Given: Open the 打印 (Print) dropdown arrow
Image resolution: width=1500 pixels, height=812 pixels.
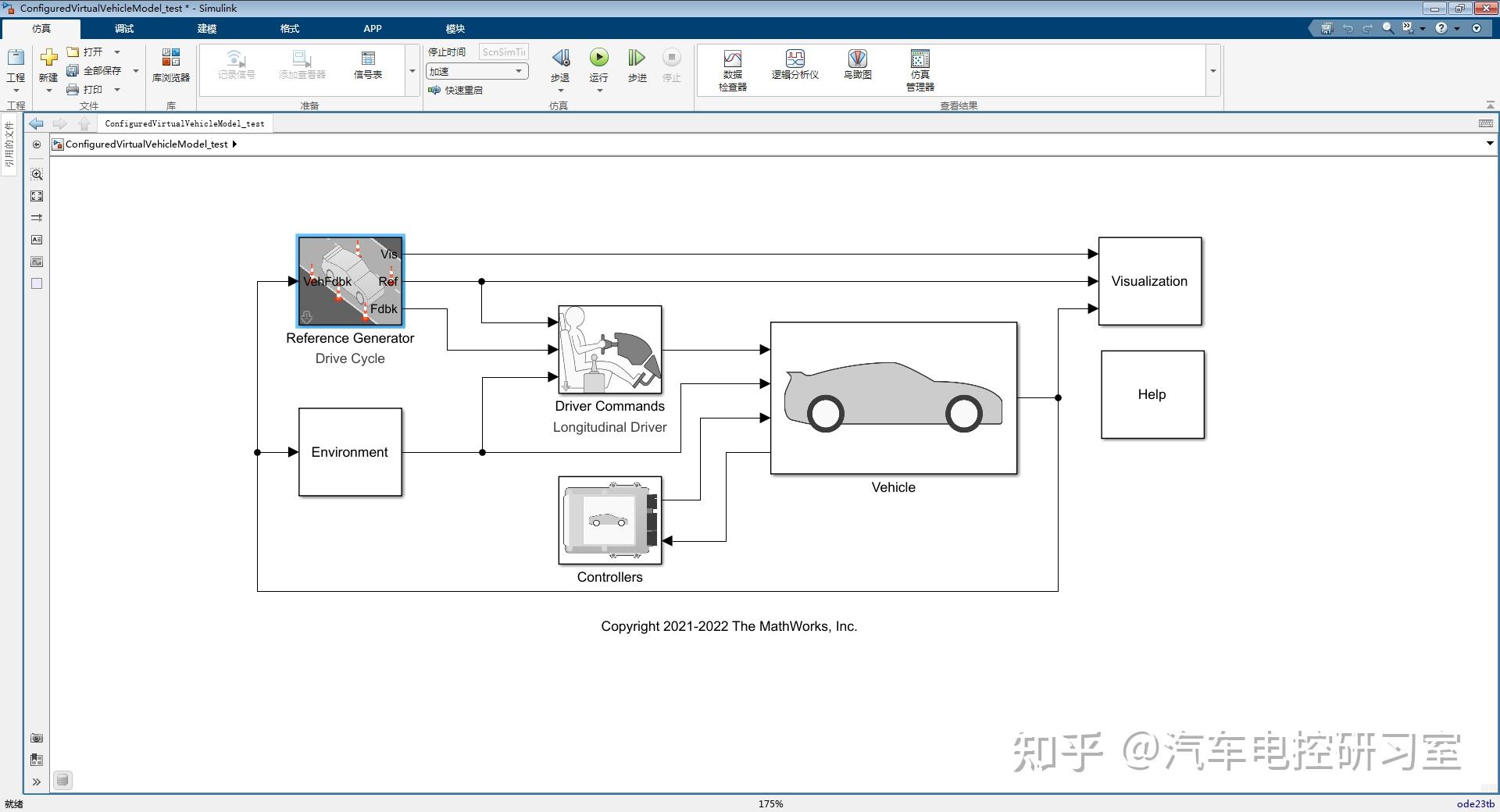Looking at the screenshot, I should pos(117,89).
